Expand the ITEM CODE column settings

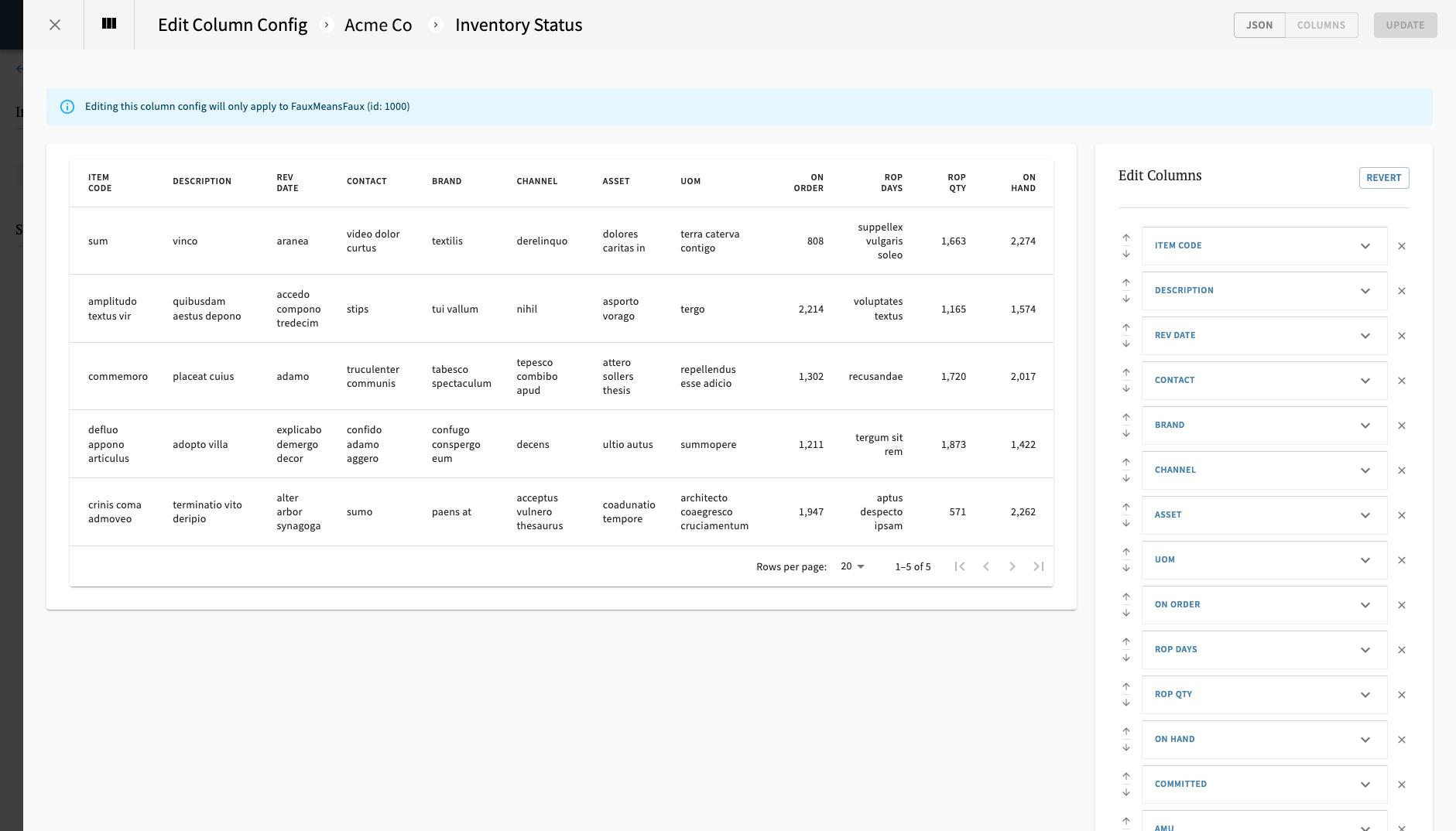click(x=1365, y=245)
